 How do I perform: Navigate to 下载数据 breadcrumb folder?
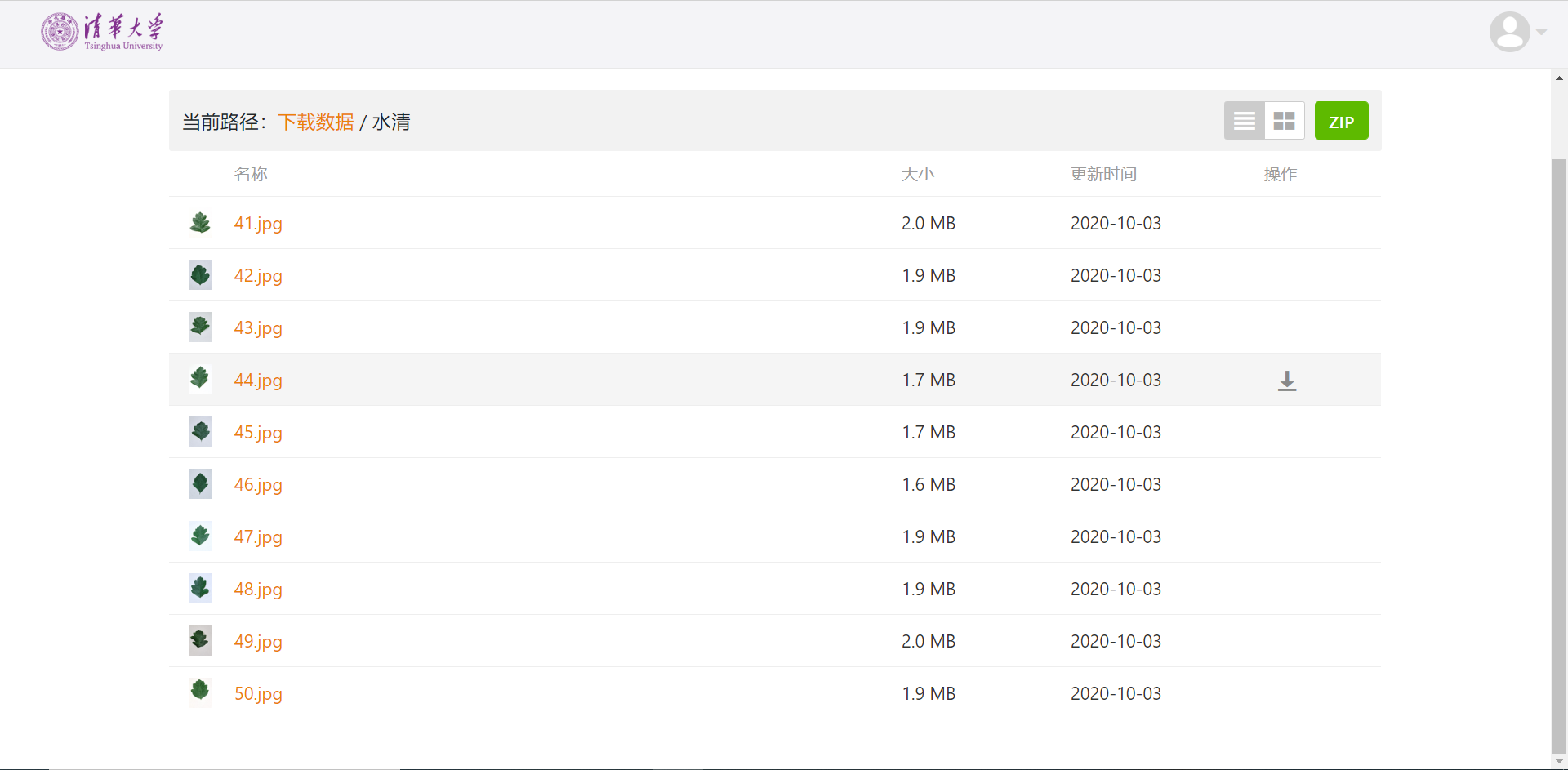(316, 122)
